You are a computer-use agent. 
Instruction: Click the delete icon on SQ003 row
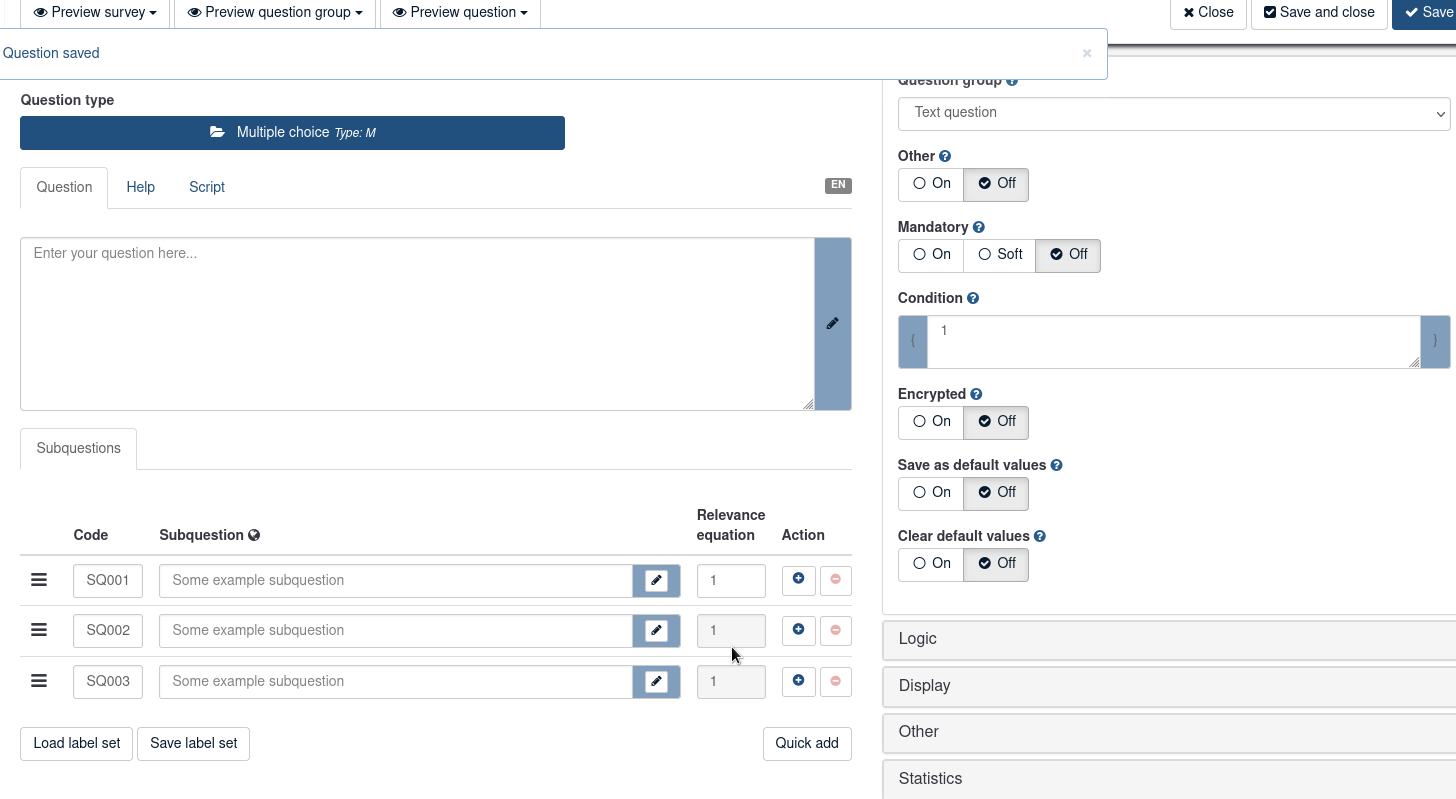(835, 681)
